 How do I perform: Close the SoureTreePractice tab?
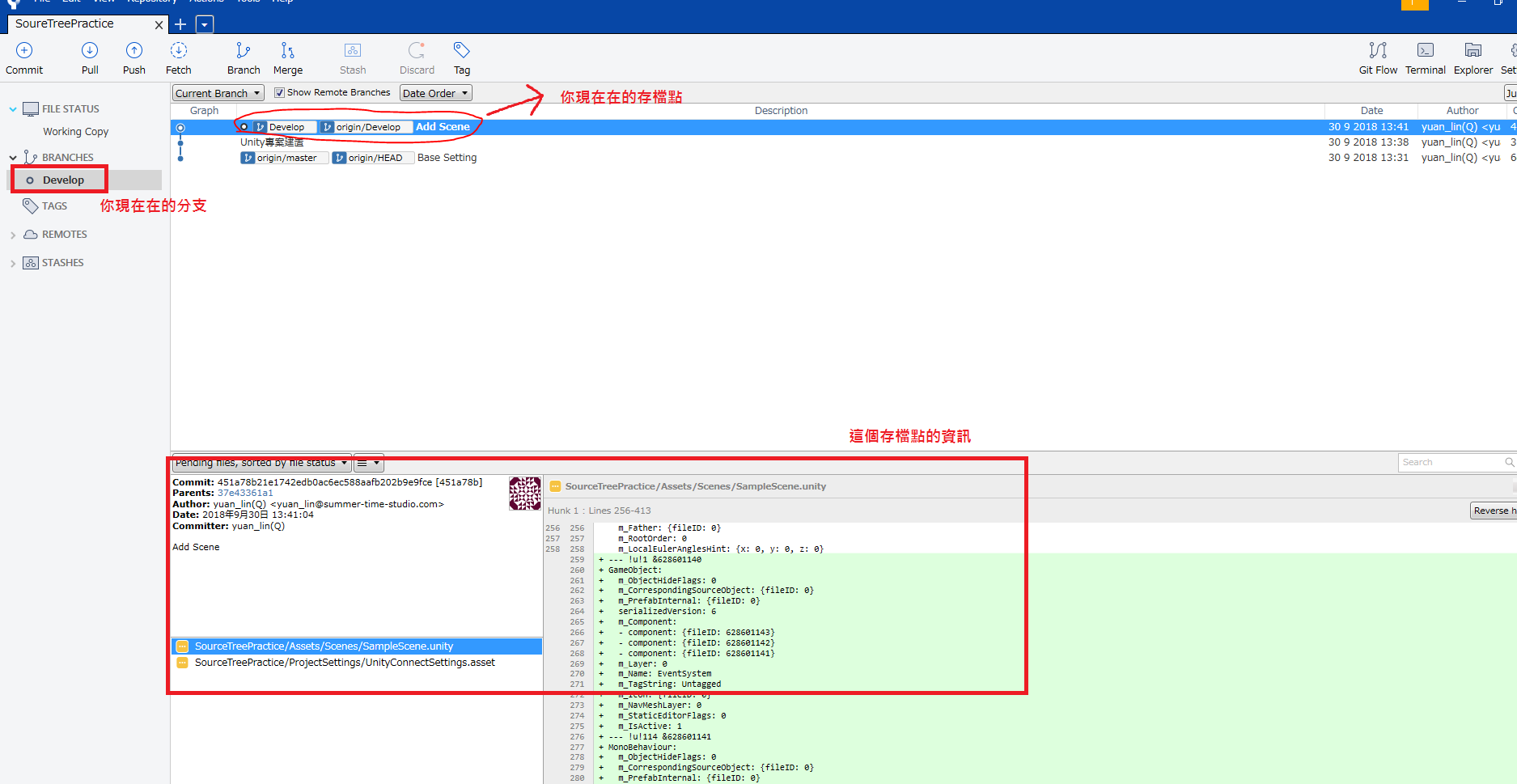click(x=159, y=25)
